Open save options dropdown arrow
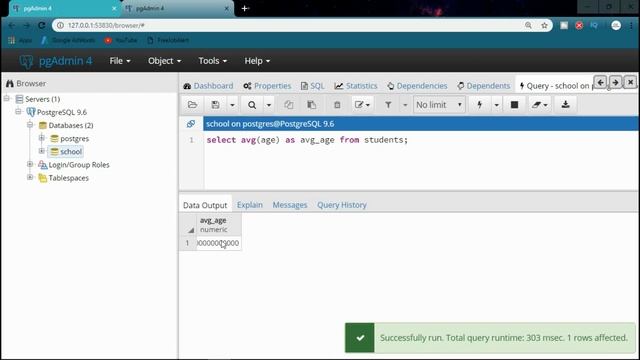Image resolution: width=640 pixels, height=360 pixels. [232, 105]
